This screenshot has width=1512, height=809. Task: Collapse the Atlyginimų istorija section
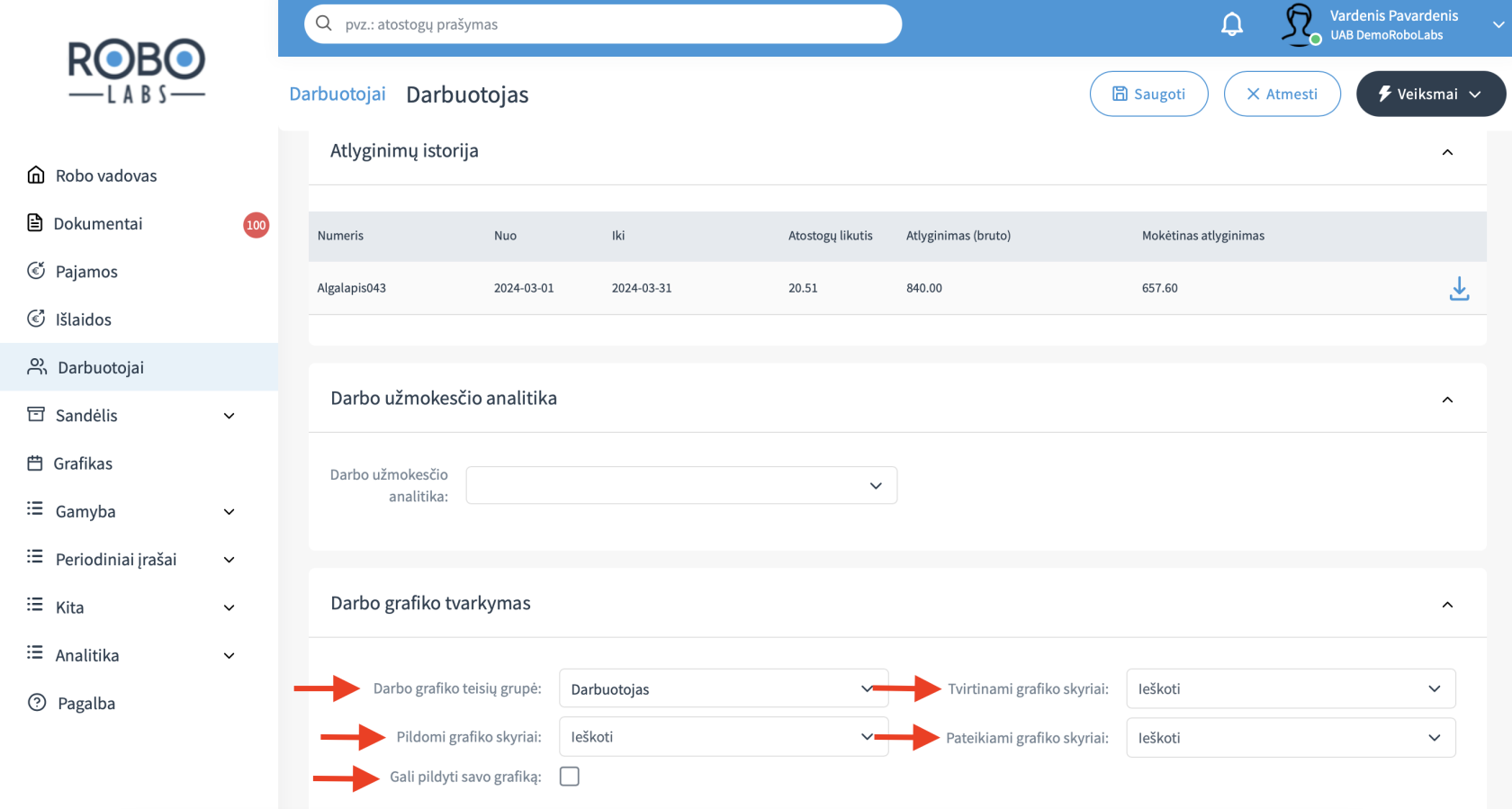point(1447,152)
